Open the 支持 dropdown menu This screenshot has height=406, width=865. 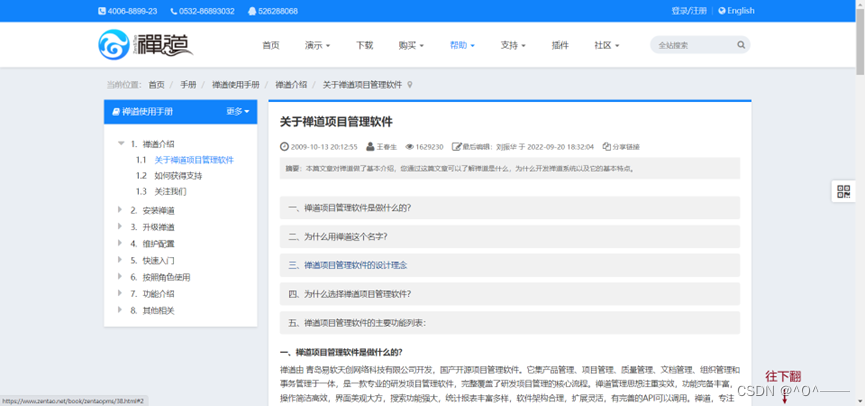pos(513,45)
